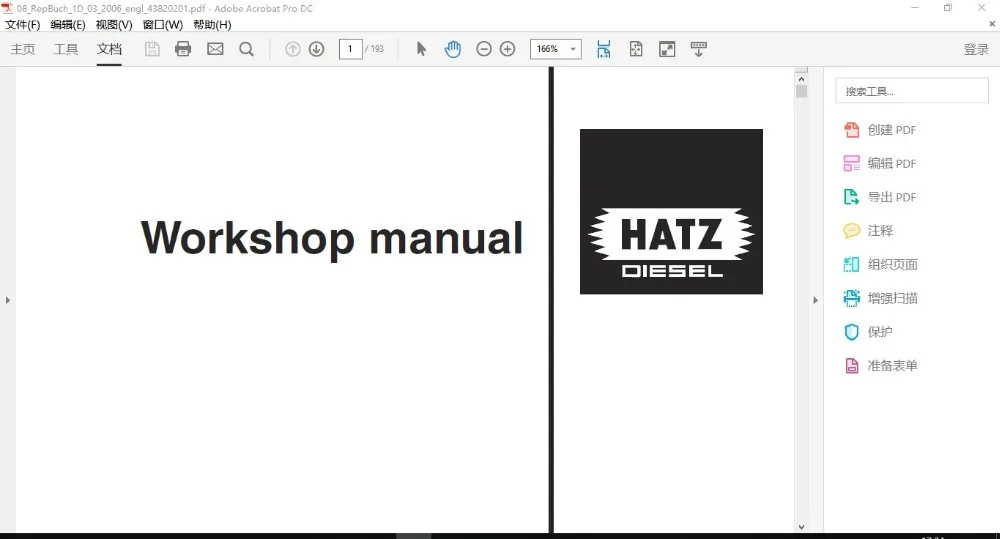Click the read mode keyboard download icon
This screenshot has width=1000, height=539.
click(x=698, y=49)
